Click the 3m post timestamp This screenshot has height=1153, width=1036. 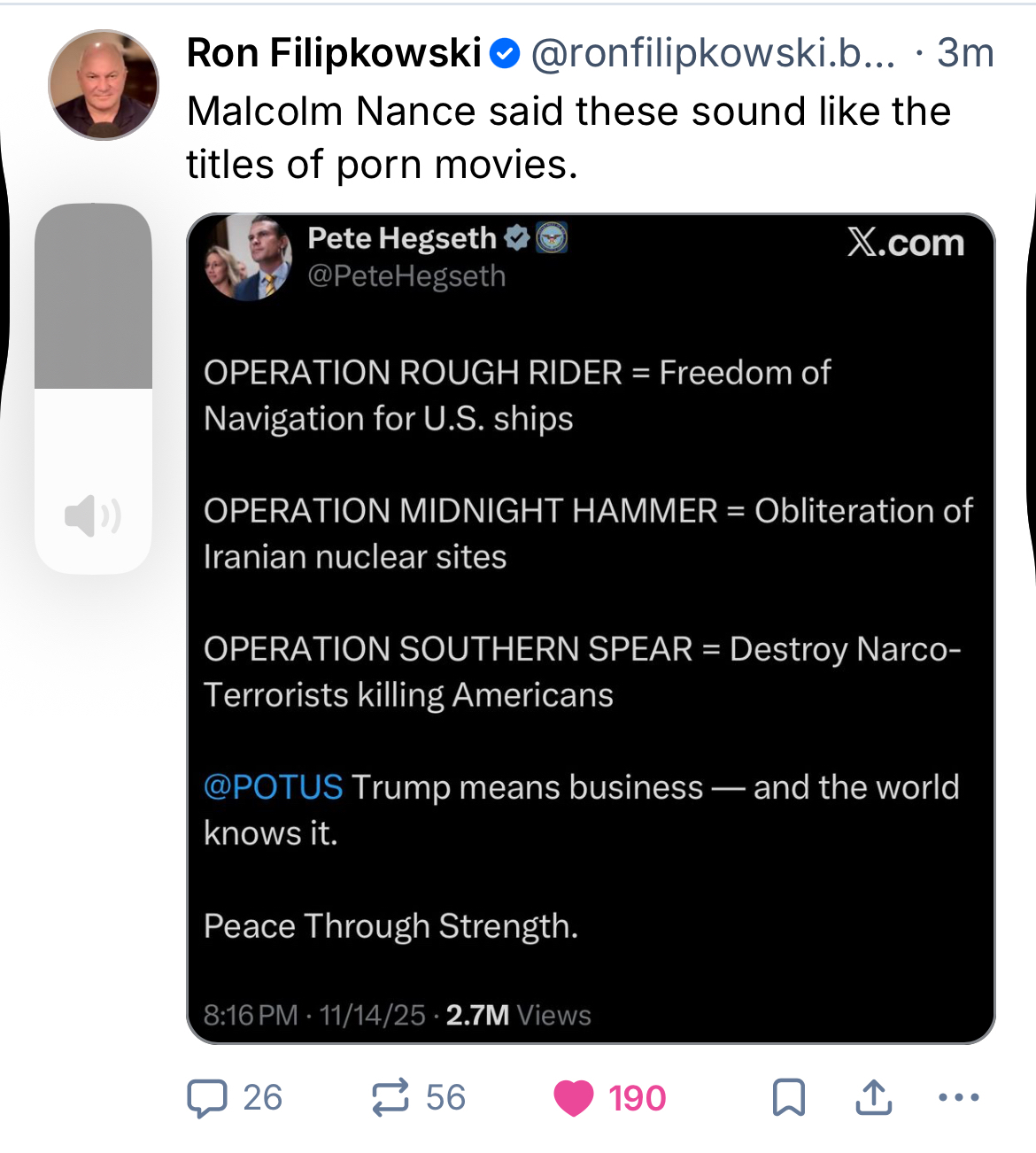pos(965,53)
